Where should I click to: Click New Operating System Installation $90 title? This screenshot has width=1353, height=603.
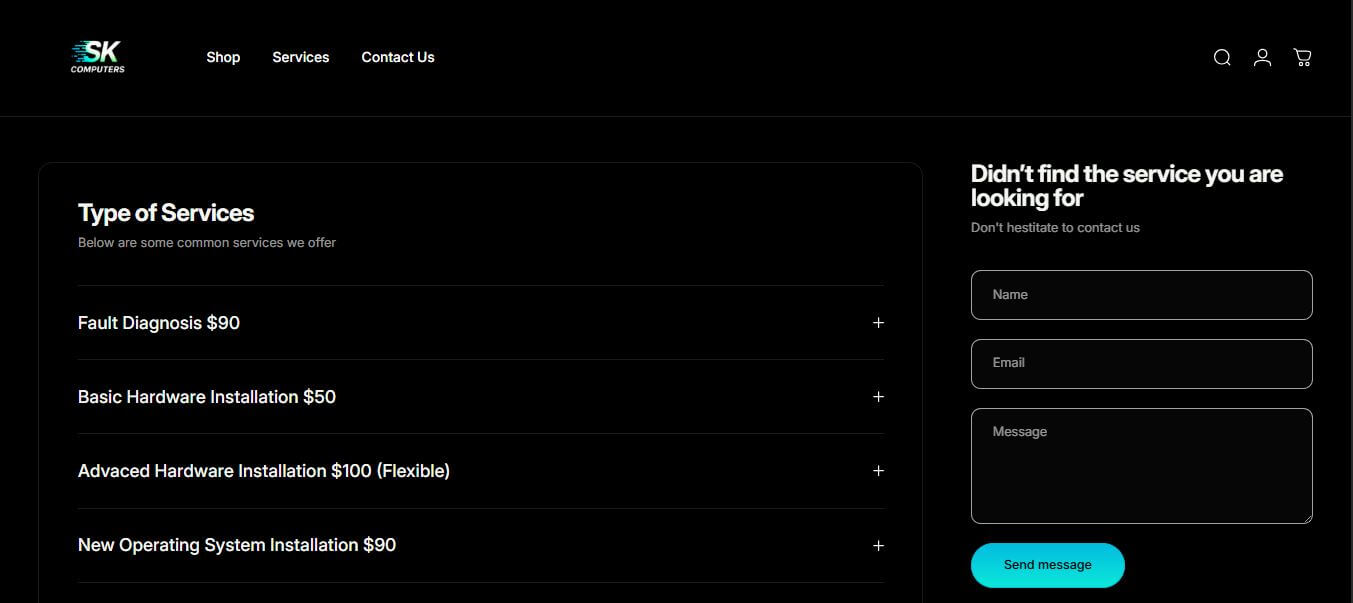237,545
